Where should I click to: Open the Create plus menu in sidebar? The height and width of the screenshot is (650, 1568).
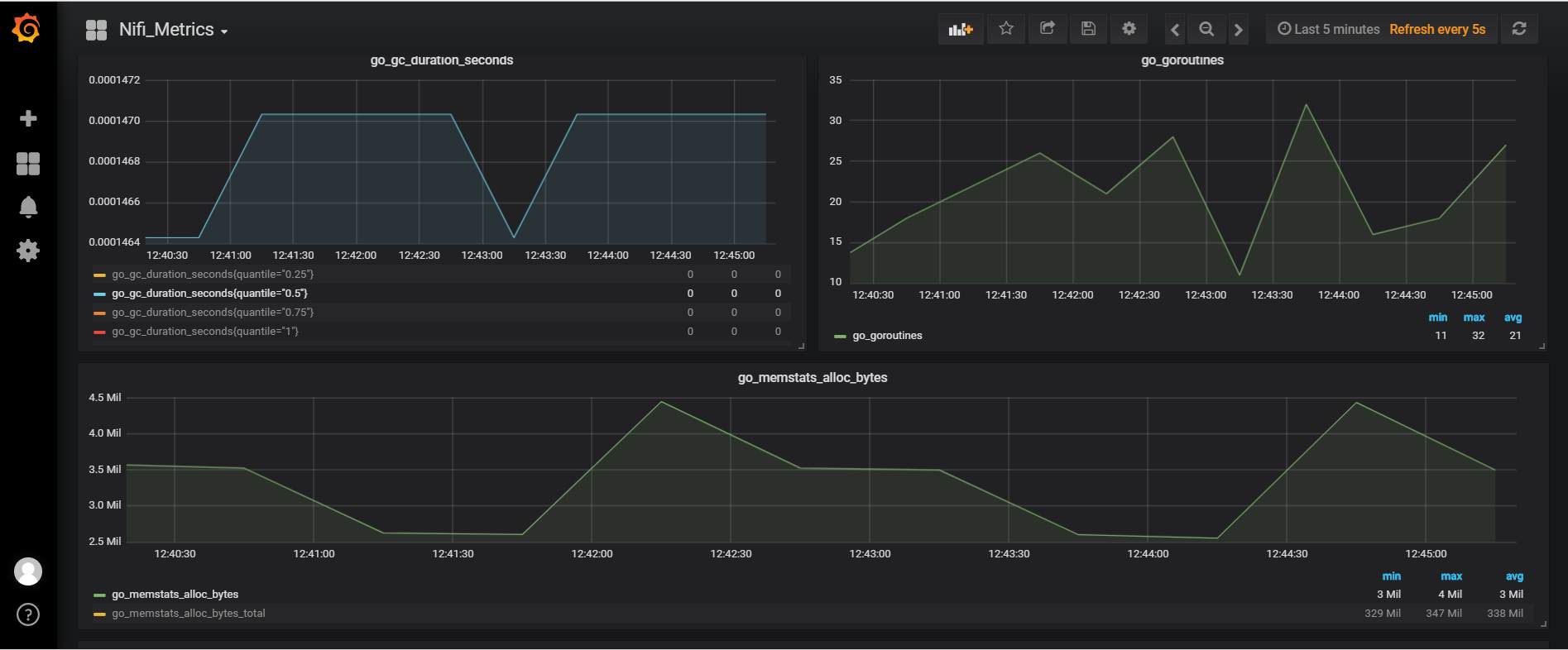pos(28,119)
